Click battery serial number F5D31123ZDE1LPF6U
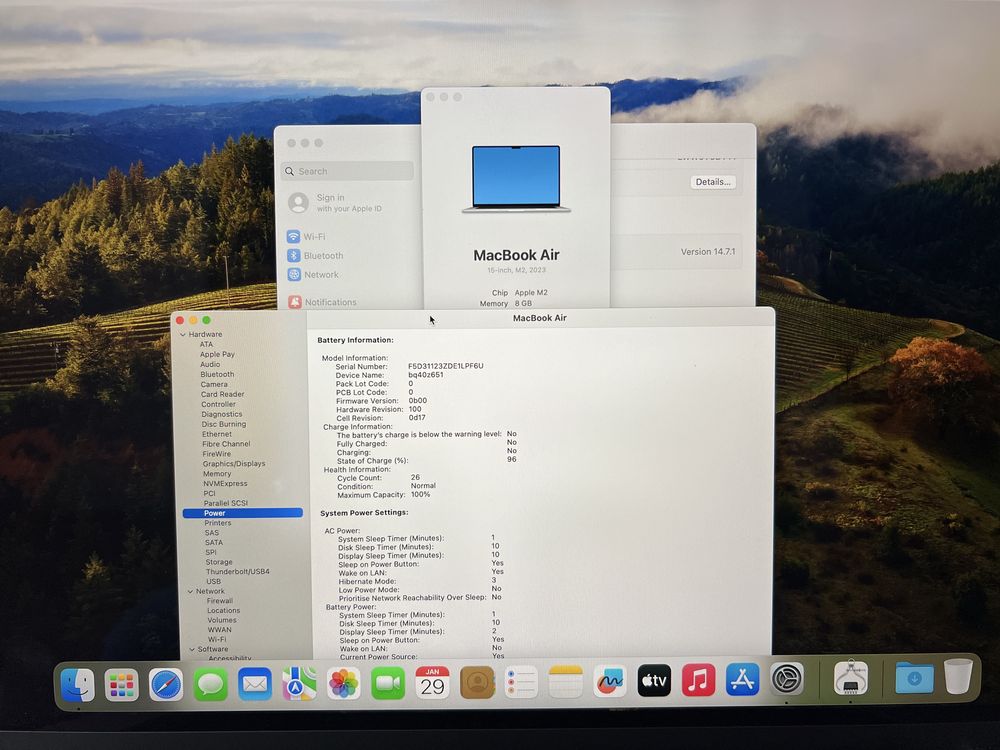The image size is (1000, 750). pyautogui.click(x=446, y=366)
